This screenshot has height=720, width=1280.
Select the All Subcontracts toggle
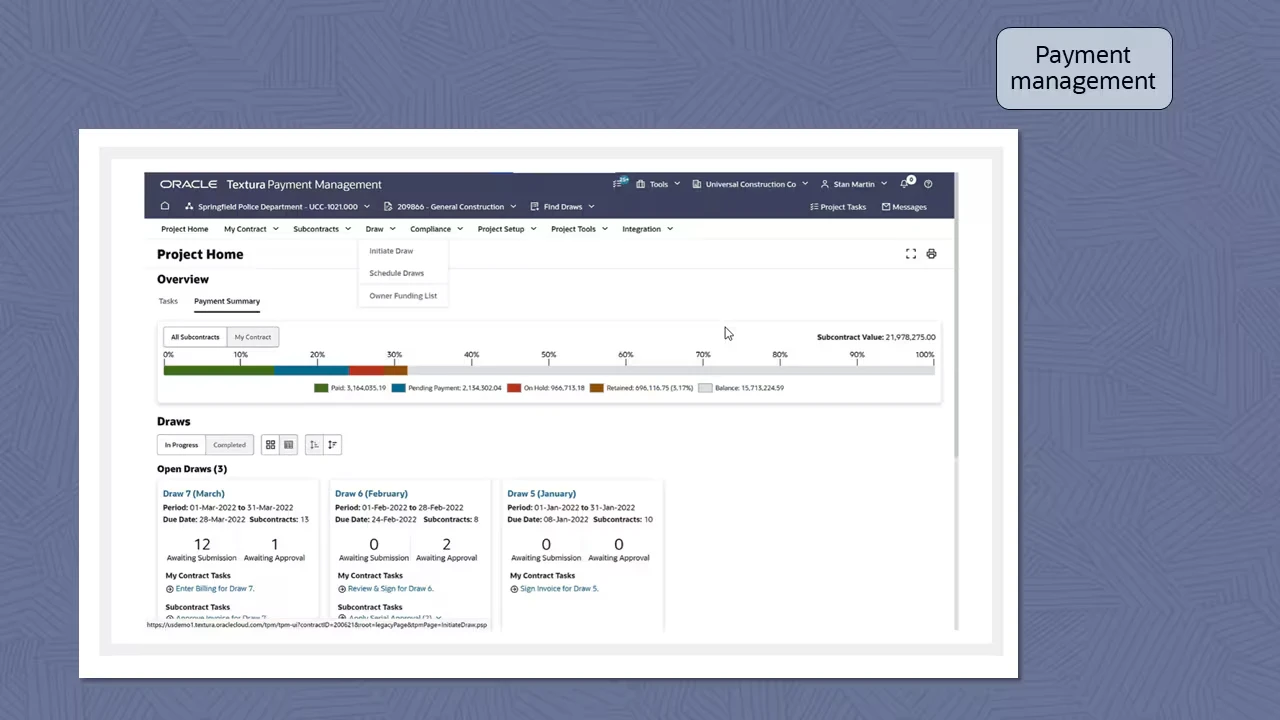pos(195,337)
